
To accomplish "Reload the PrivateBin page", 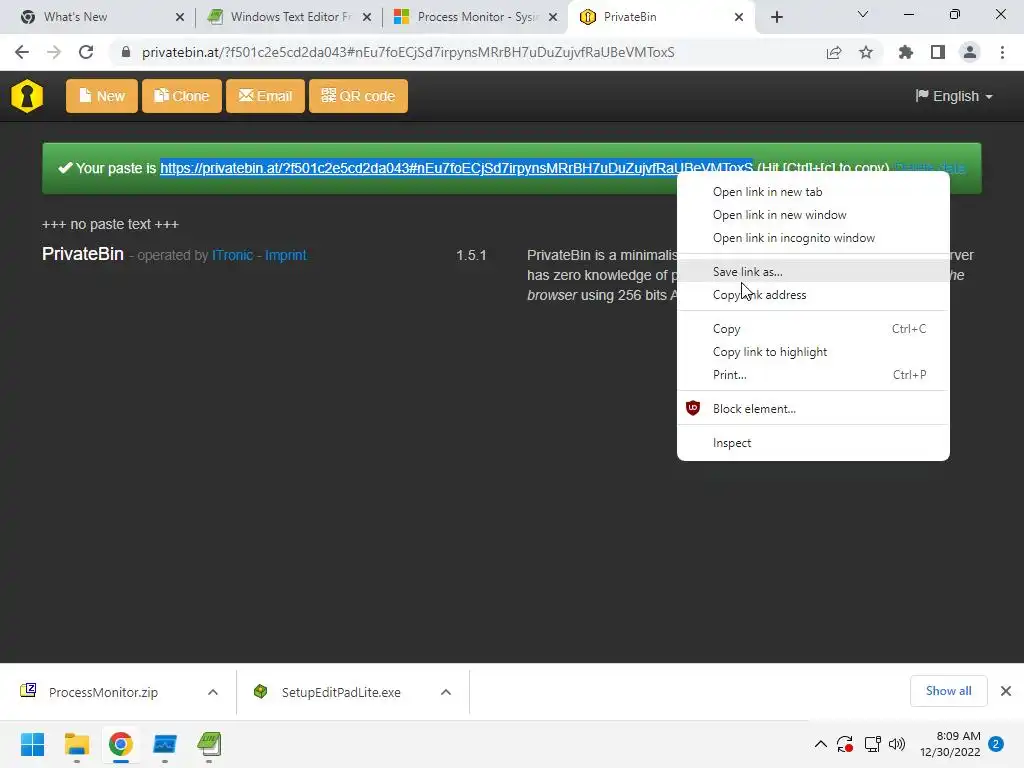I will (x=86, y=52).
